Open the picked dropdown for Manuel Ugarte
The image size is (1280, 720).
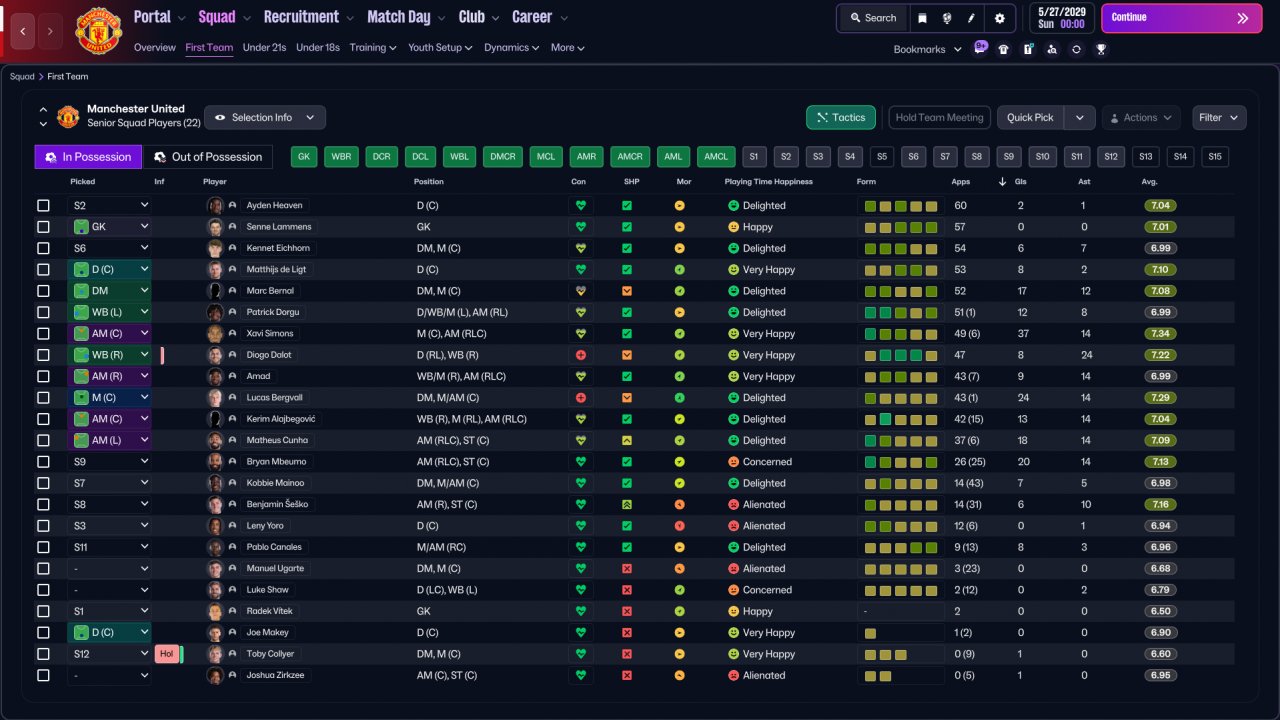pos(109,569)
